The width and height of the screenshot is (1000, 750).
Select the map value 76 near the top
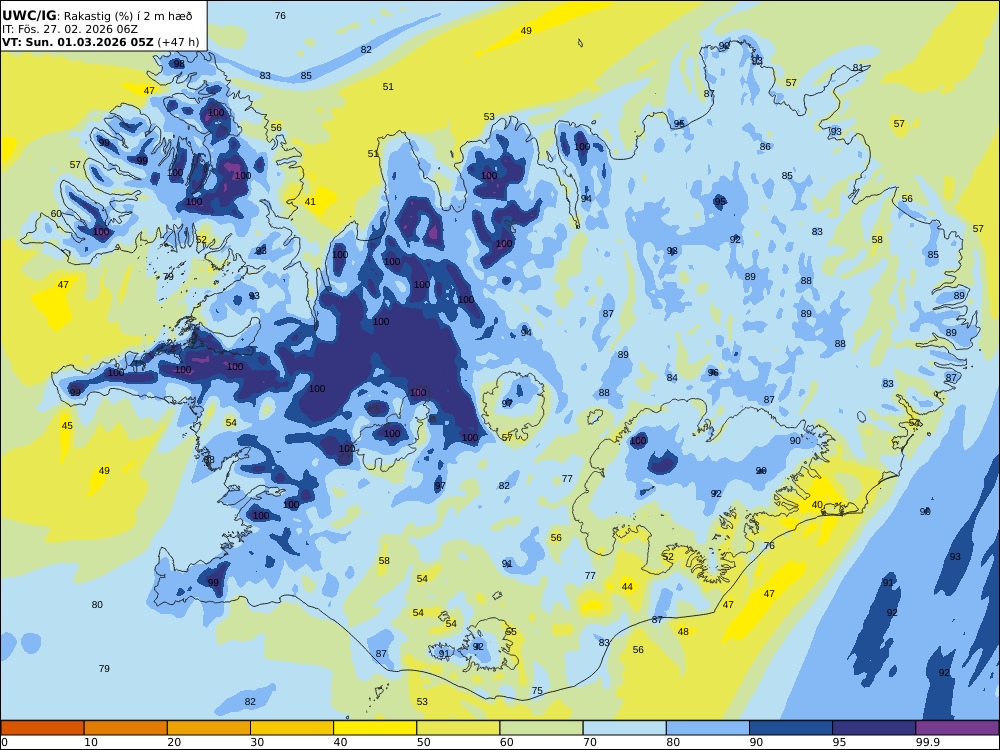point(280,15)
